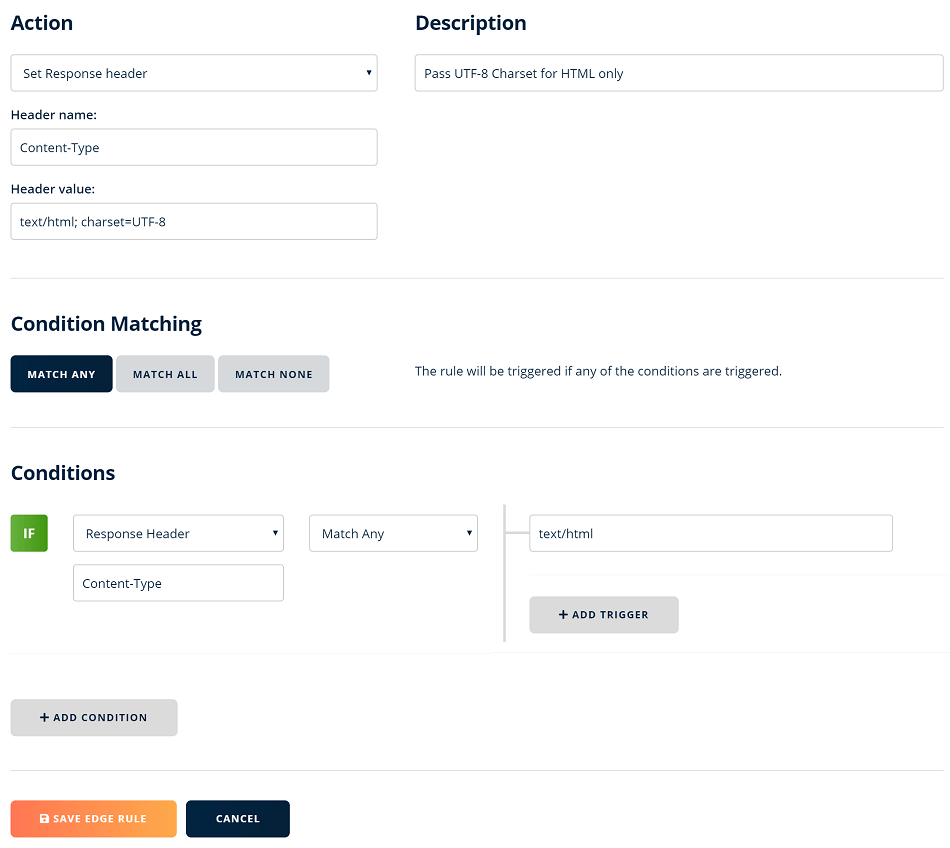The width and height of the screenshot is (950, 848).
Task: Select the Match Any condition mode
Action: pos(61,374)
